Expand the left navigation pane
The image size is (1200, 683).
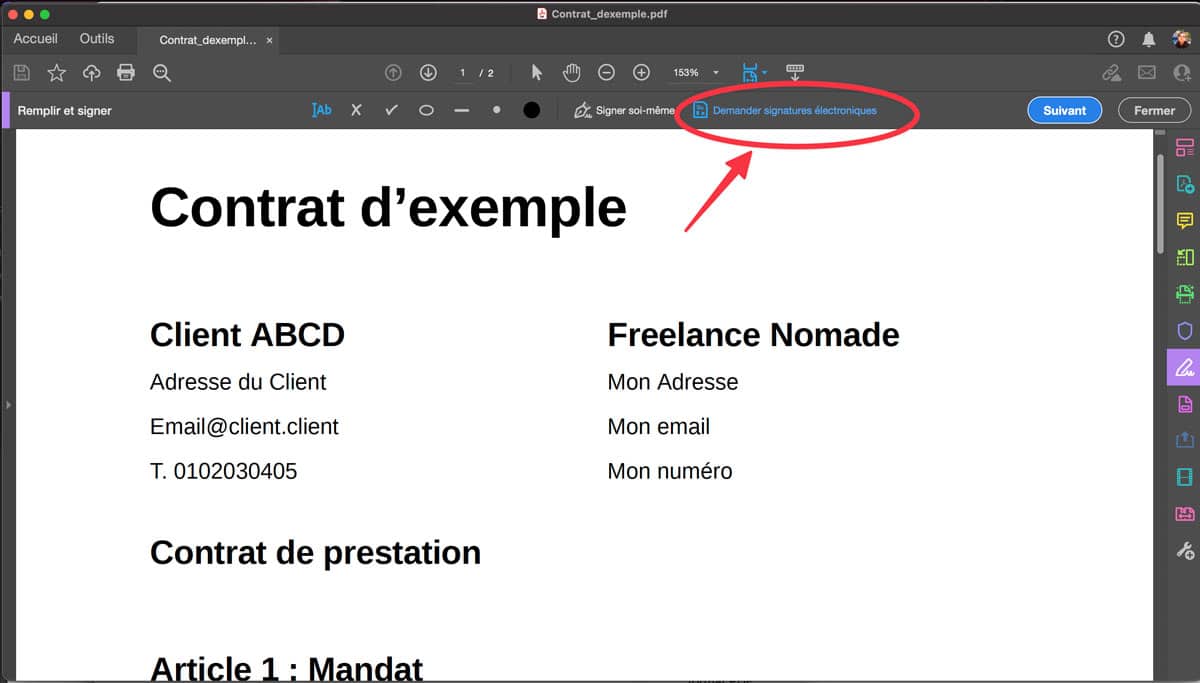7,405
